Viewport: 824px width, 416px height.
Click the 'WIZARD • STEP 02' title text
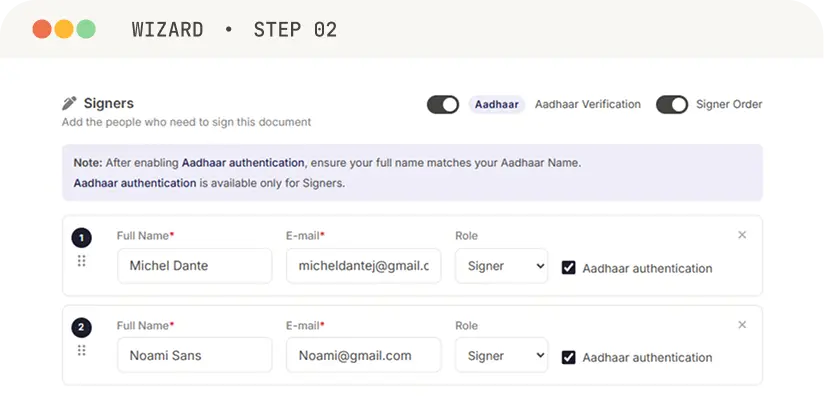pos(234,29)
